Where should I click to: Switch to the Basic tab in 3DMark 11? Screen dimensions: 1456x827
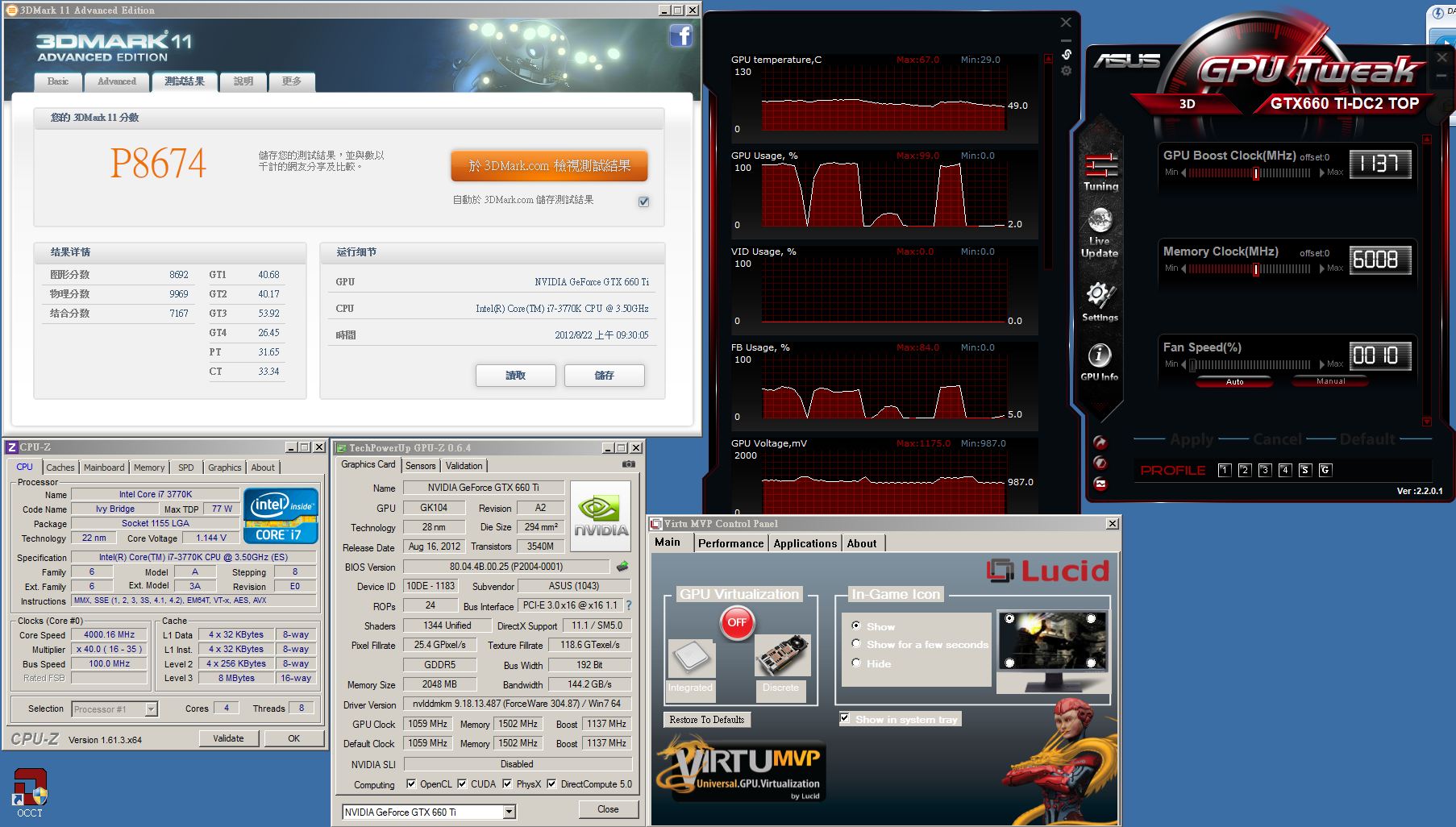(58, 81)
